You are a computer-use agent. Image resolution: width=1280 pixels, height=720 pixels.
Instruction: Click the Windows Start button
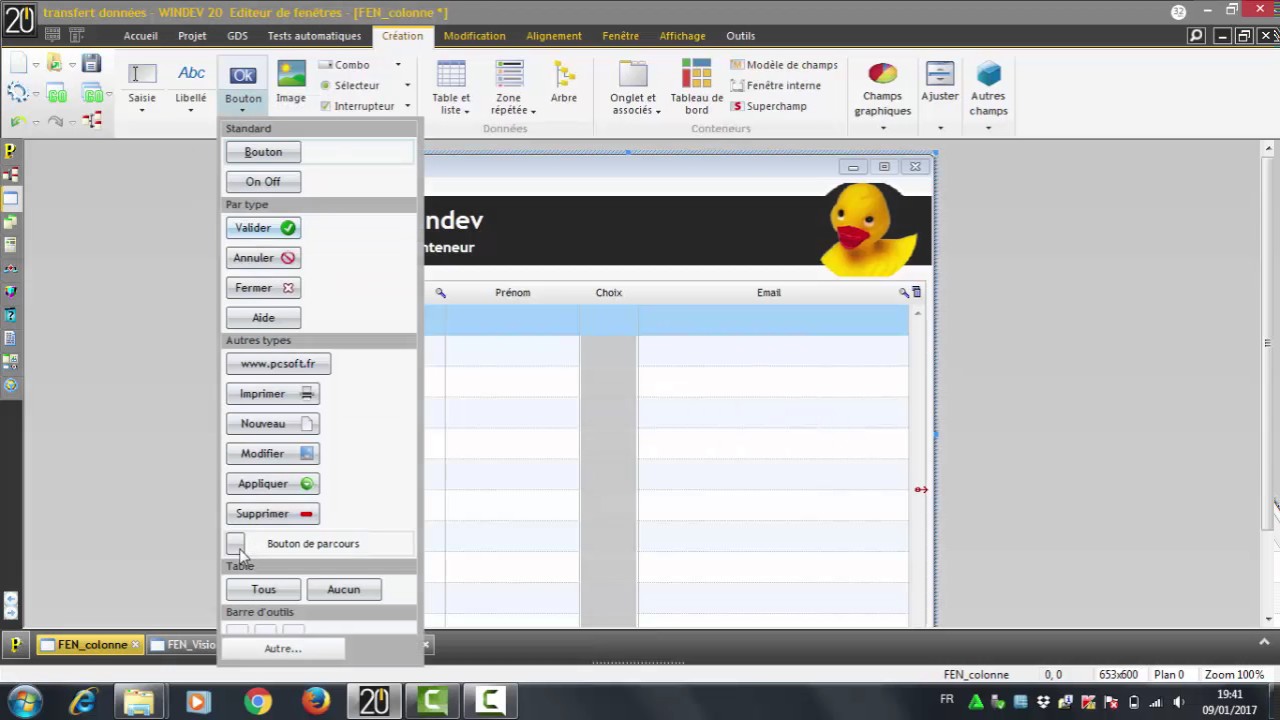coord(24,702)
